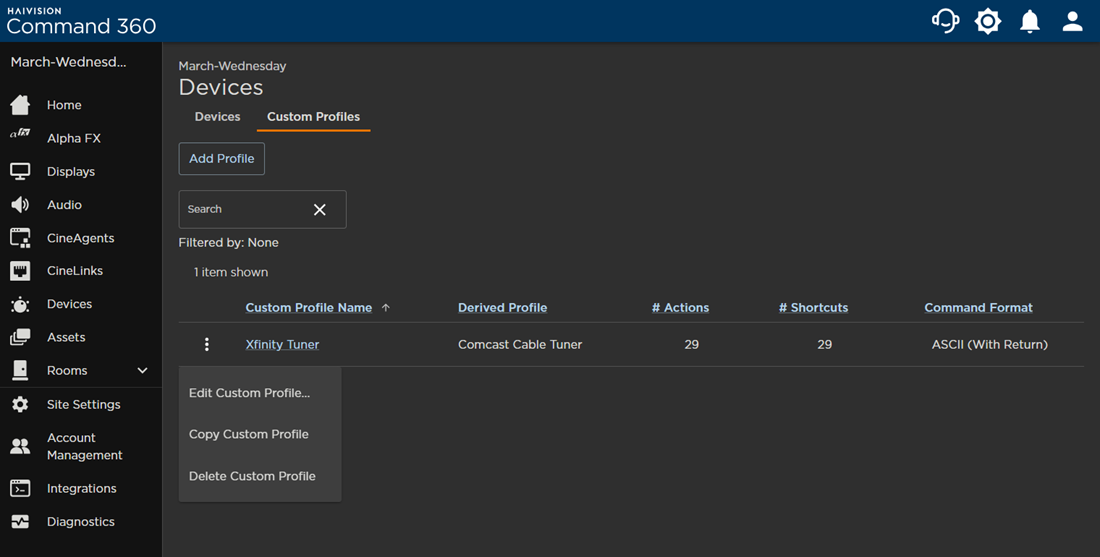Clear the search with the X icon
Image resolution: width=1100 pixels, height=557 pixels.
tap(320, 209)
